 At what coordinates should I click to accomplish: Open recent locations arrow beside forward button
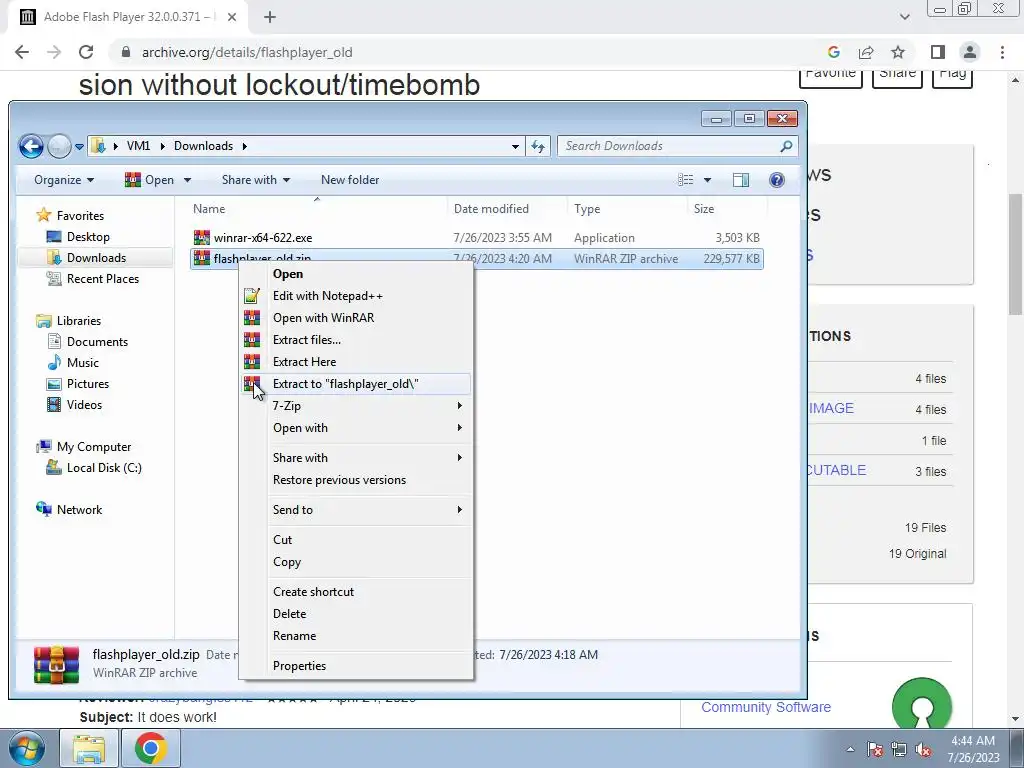pyautogui.click(x=79, y=147)
